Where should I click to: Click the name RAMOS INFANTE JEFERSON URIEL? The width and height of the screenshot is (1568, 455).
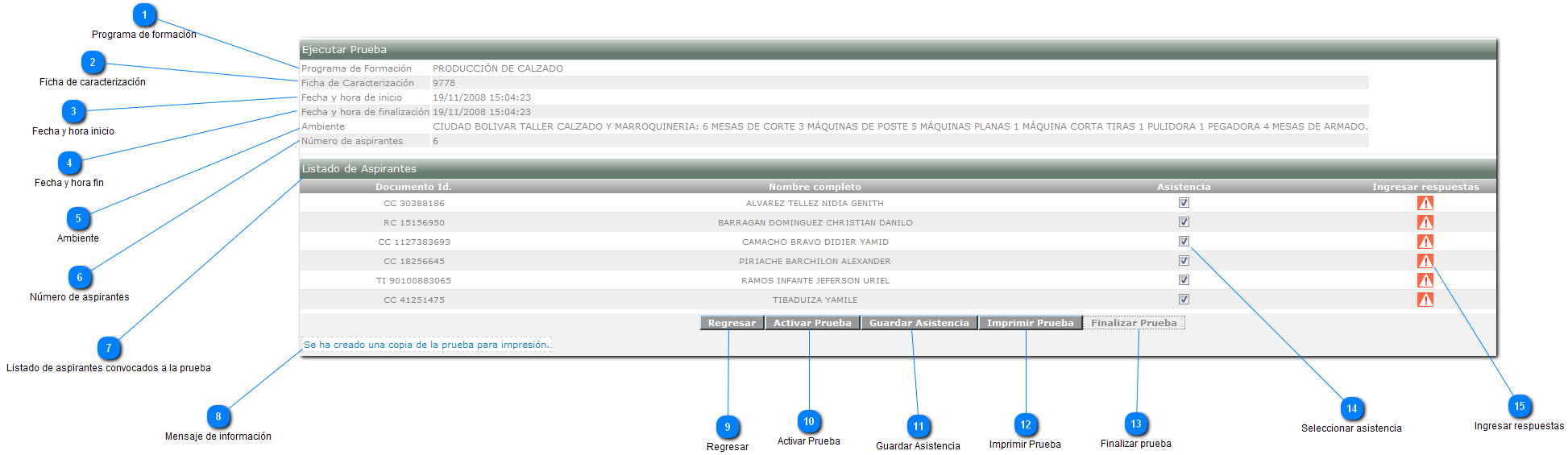point(815,281)
